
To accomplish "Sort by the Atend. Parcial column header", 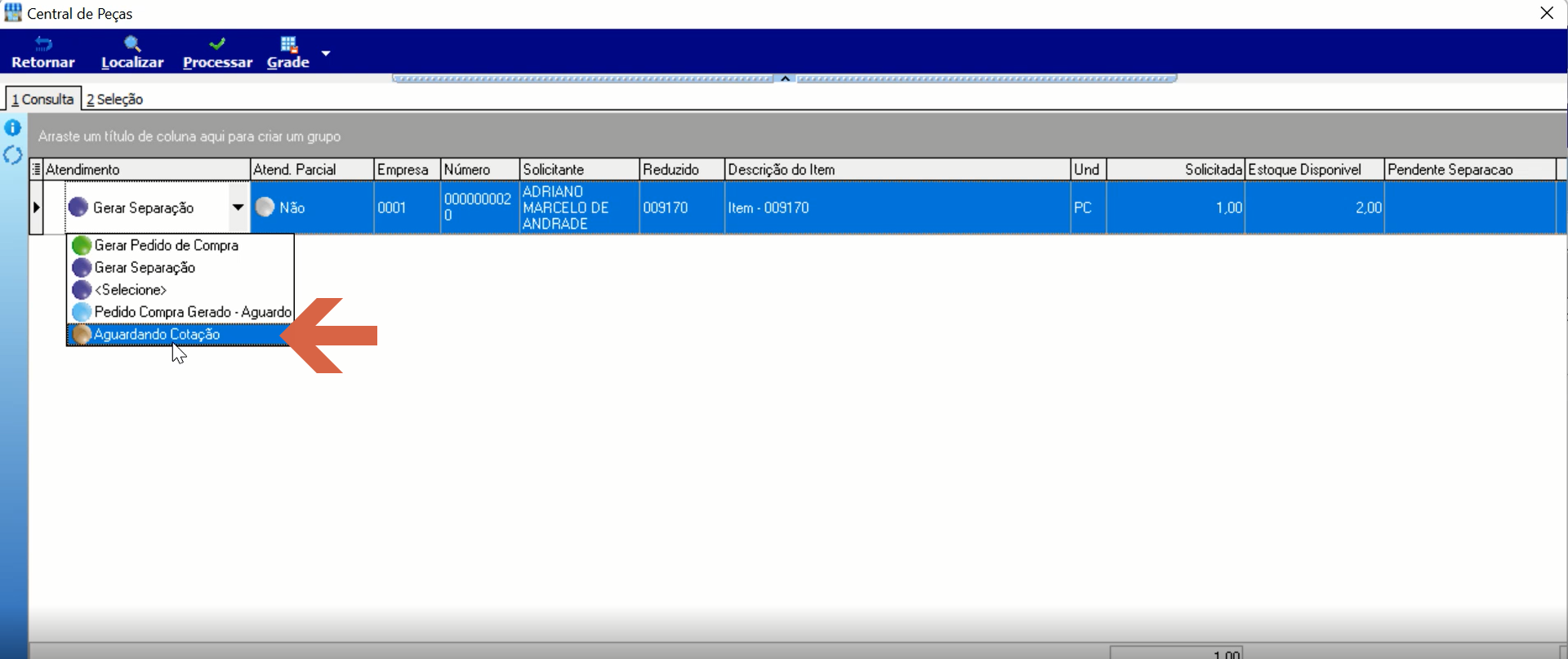I will tap(312, 169).
